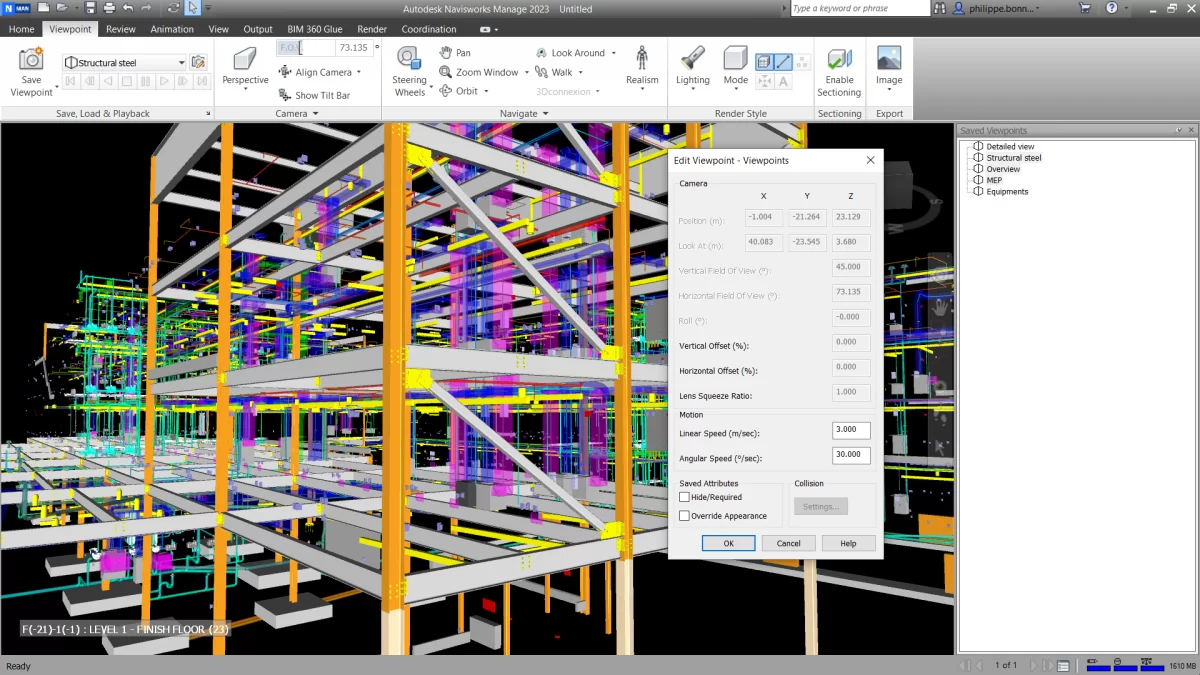Image resolution: width=1200 pixels, height=675 pixels.
Task: Select the Structural steel viewpoint in the Saved Viewpoints tree
Action: (x=1013, y=158)
